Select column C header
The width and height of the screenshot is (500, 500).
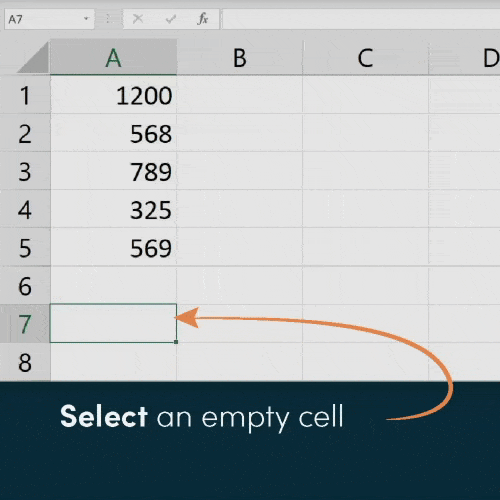pyautogui.click(x=365, y=57)
